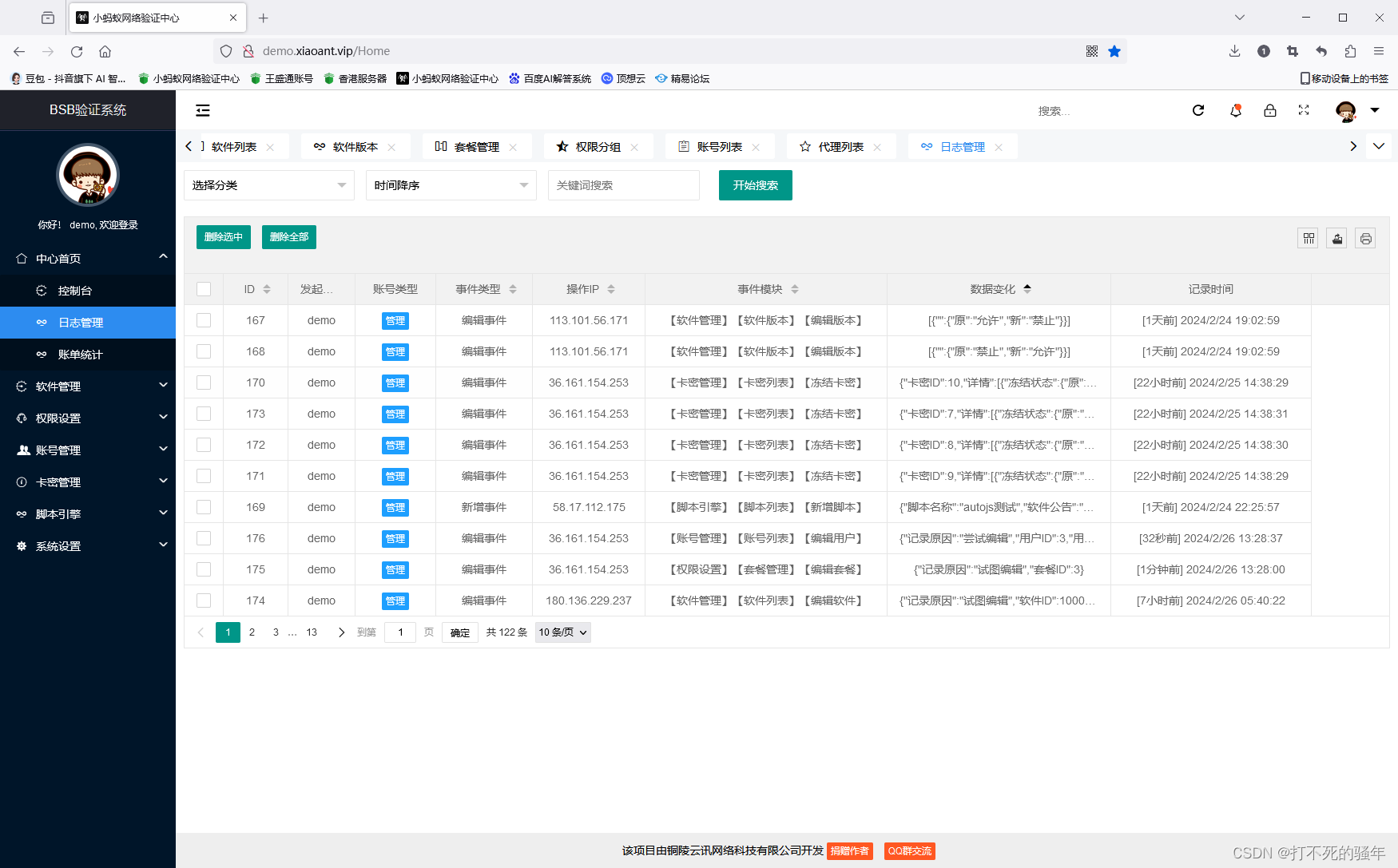Switch to the 权限分组 tab
Screen dimensions: 1398x868
[598, 147]
